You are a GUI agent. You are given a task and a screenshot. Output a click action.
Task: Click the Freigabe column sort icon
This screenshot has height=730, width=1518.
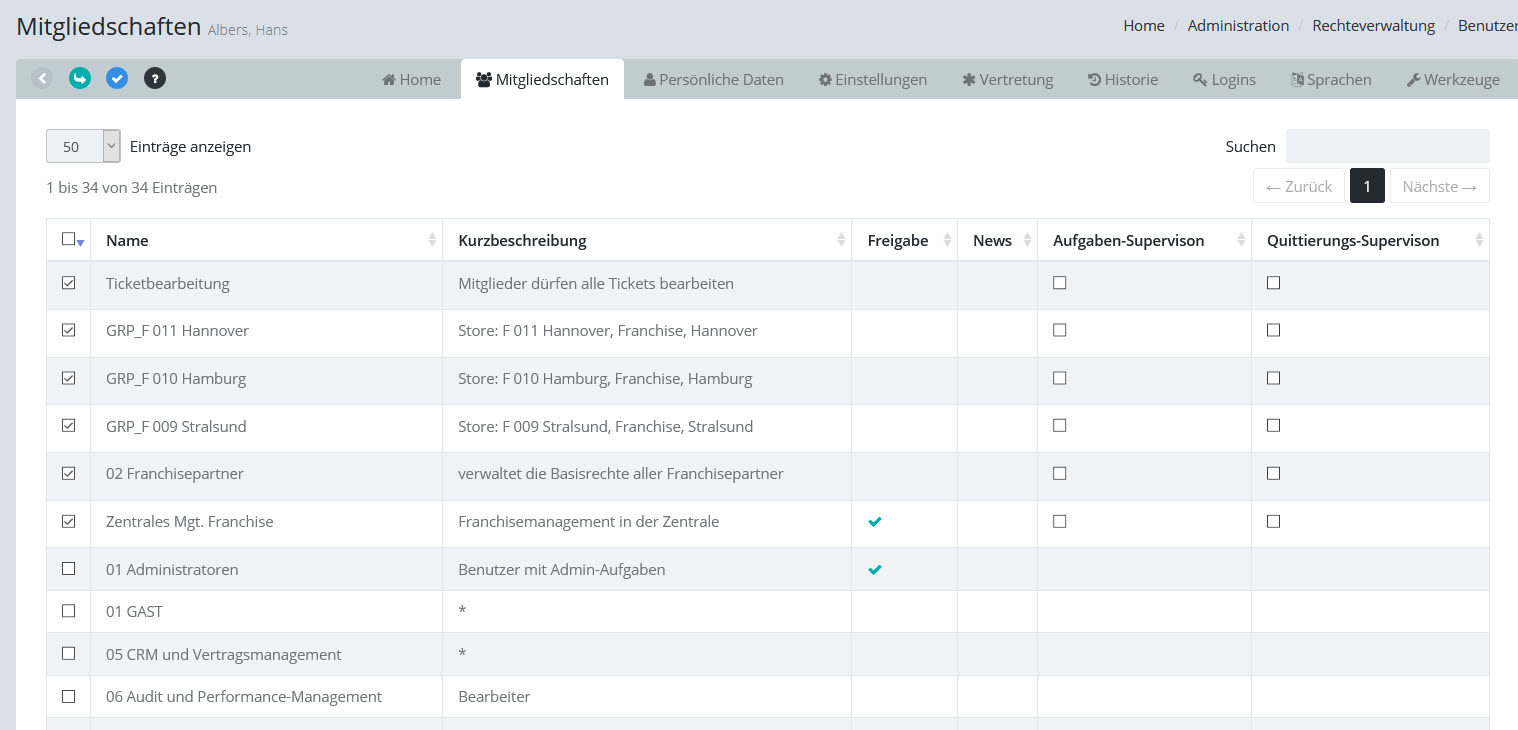click(947, 240)
